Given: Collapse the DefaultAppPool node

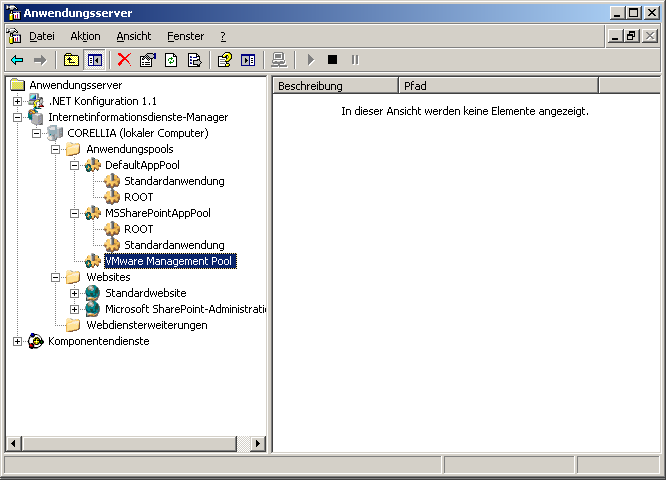Looking at the screenshot, I should point(74,165).
